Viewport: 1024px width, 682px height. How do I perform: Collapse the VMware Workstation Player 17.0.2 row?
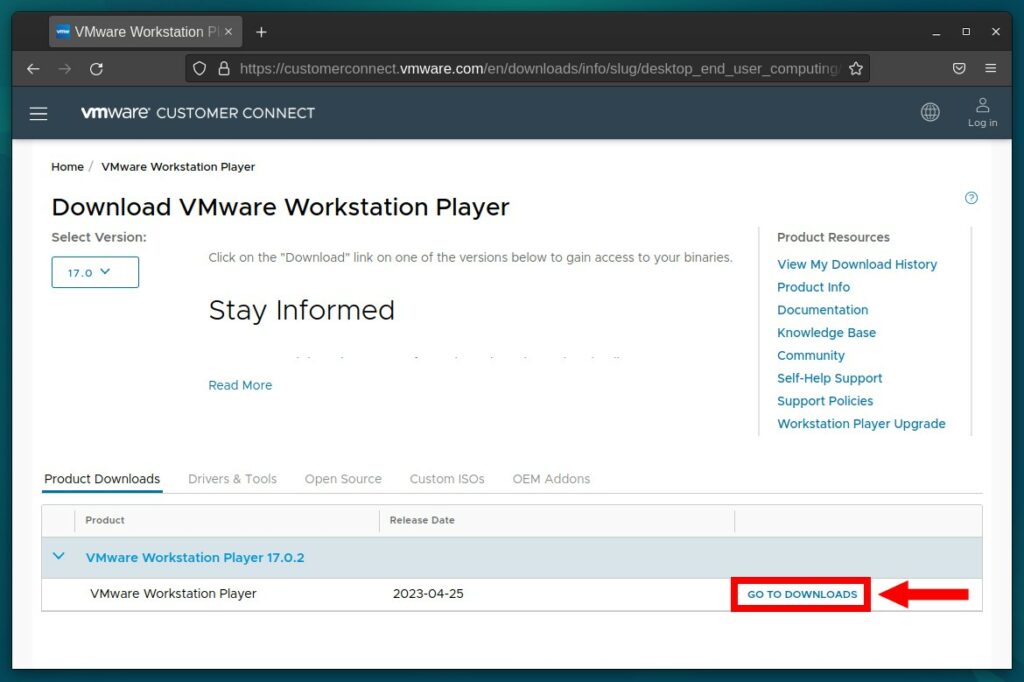coord(59,557)
